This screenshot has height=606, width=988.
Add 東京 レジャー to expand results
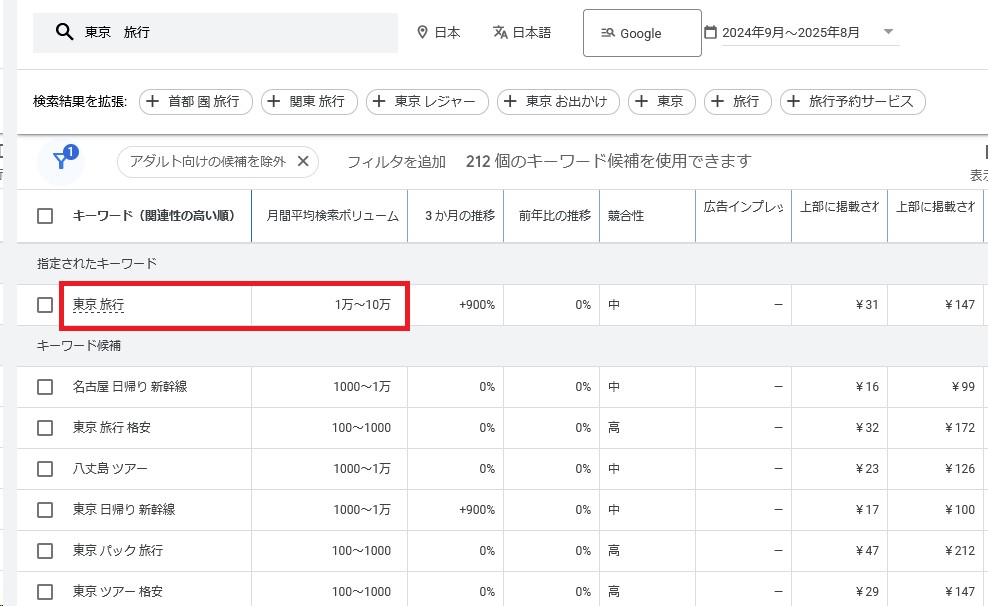pos(427,101)
